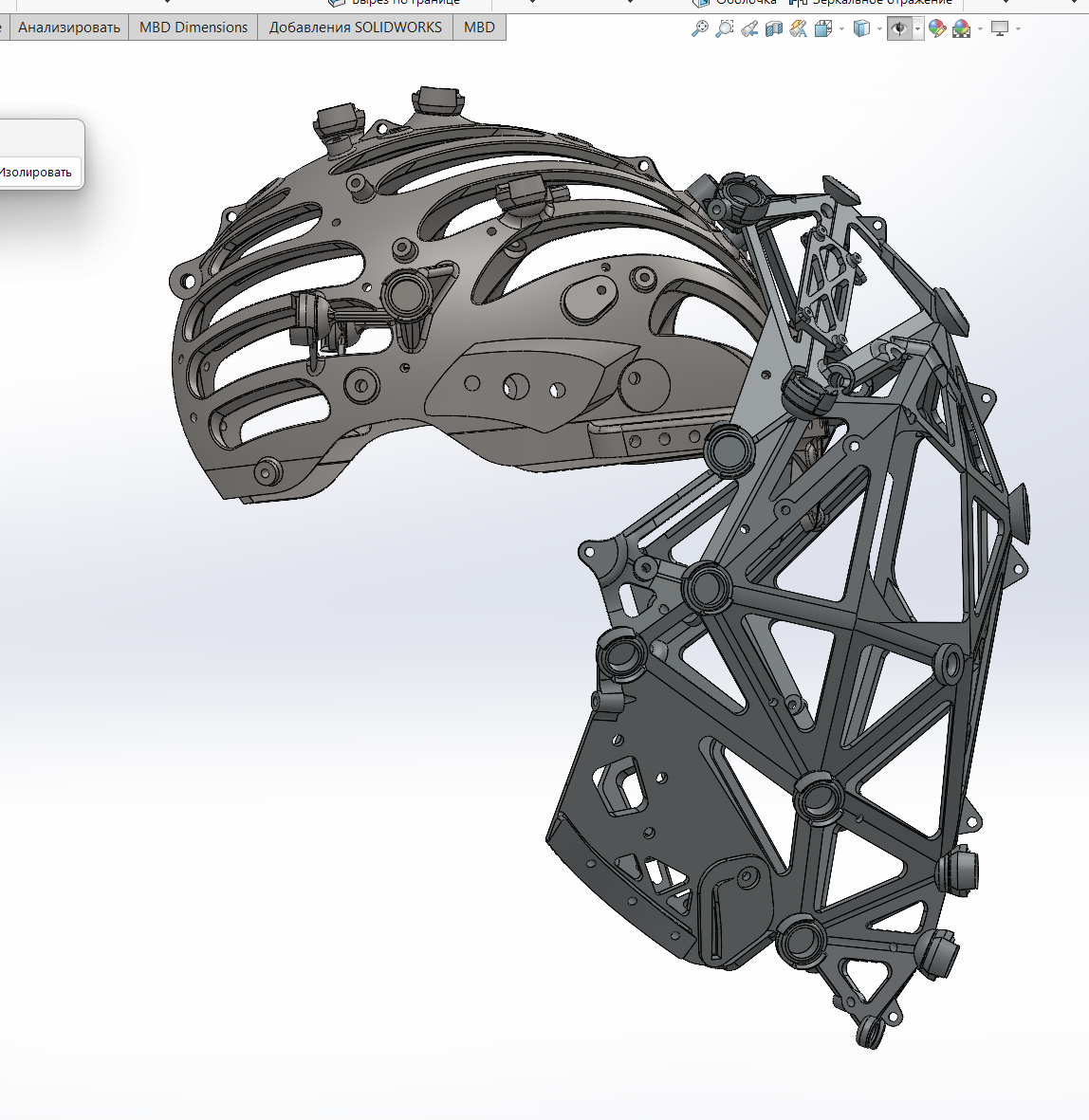Return to the Previous View
The height and width of the screenshot is (1120, 1089).
(749, 28)
